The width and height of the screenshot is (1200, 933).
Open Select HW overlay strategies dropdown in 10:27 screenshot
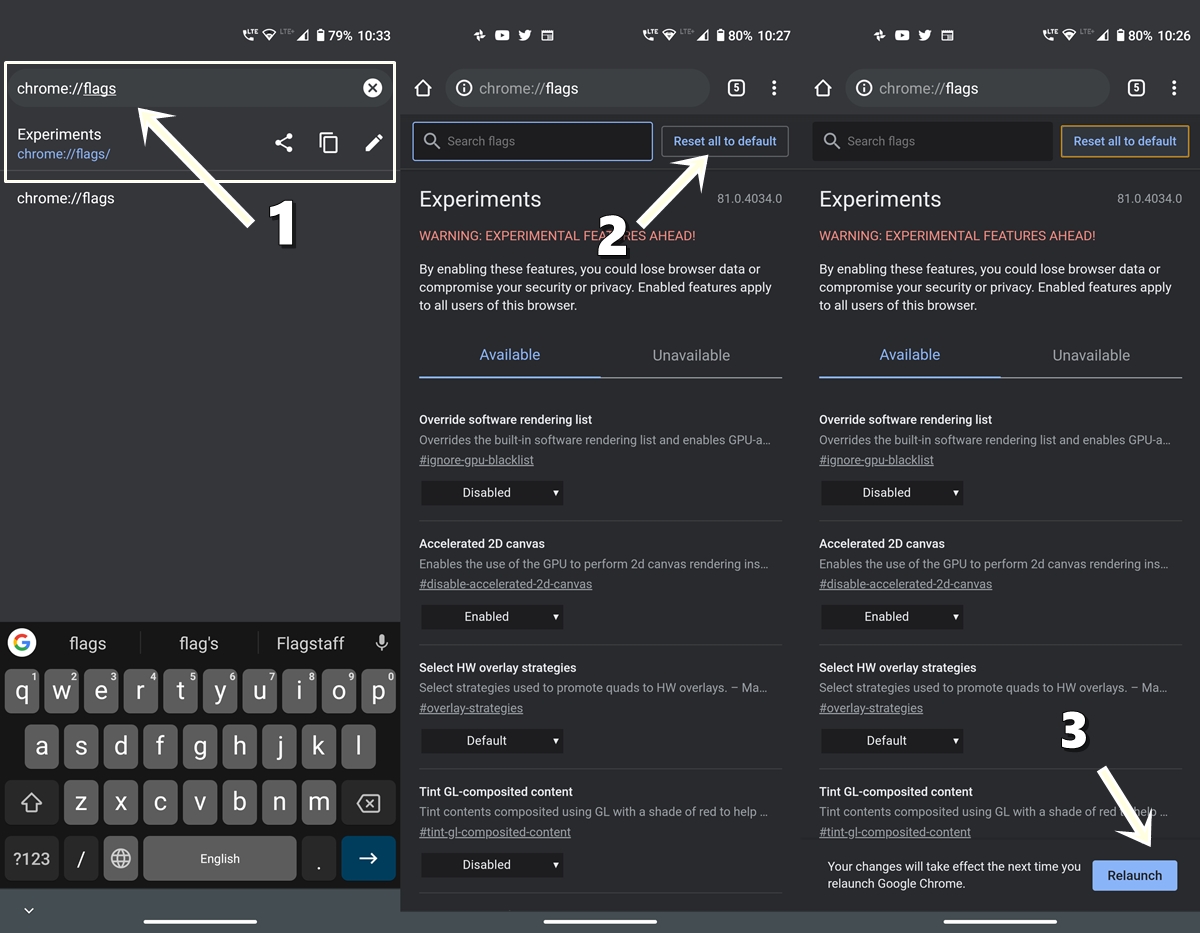point(492,740)
